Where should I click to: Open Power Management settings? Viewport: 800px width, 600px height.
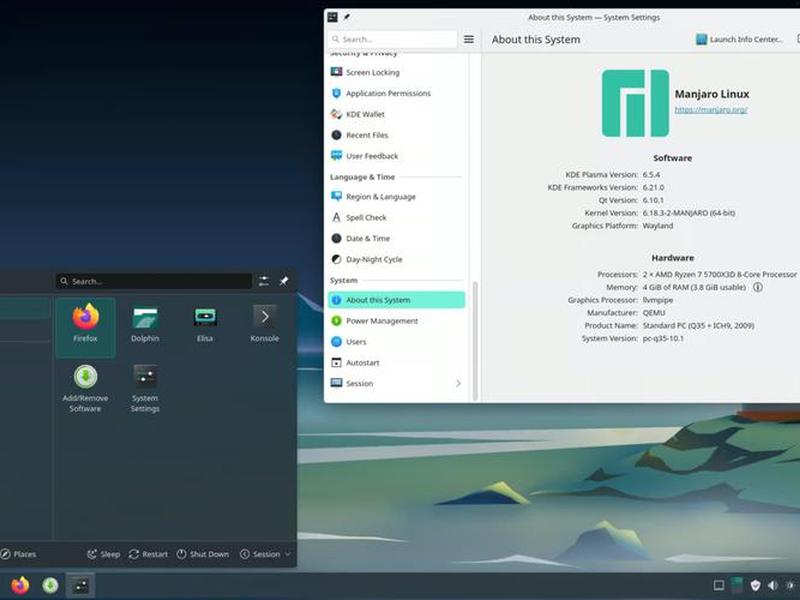click(x=396, y=321)
